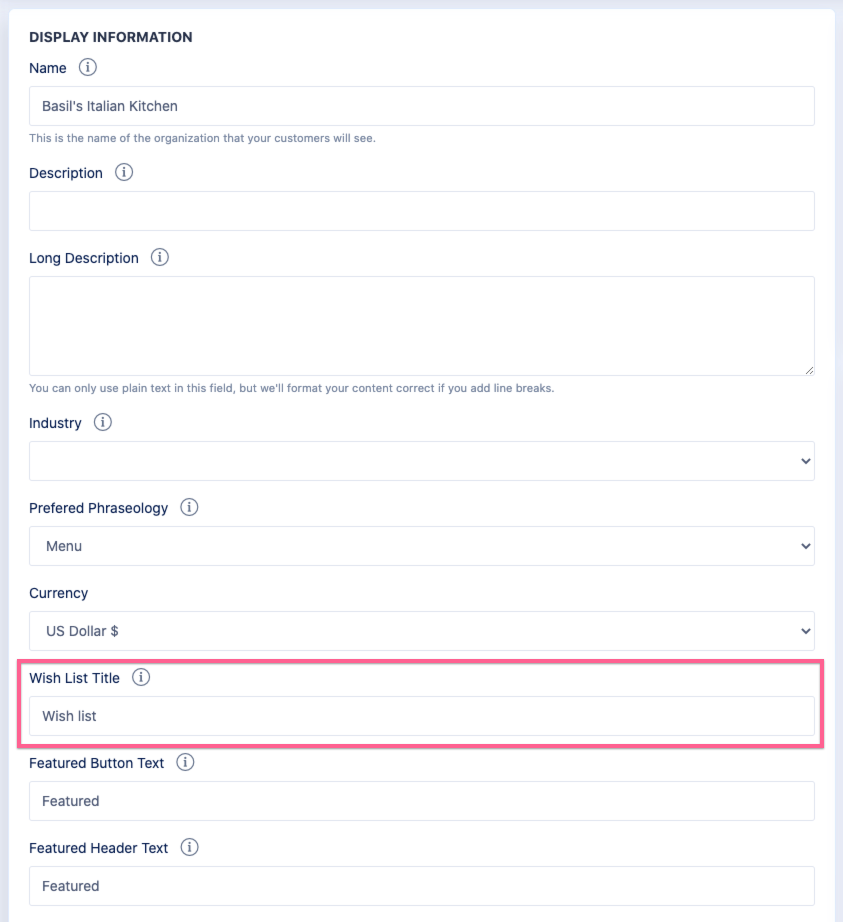Image resolution: width=843 pixels, height=922 pixels.
Task: Focus the empty Description input field
Action: click(x=421, y=211)
